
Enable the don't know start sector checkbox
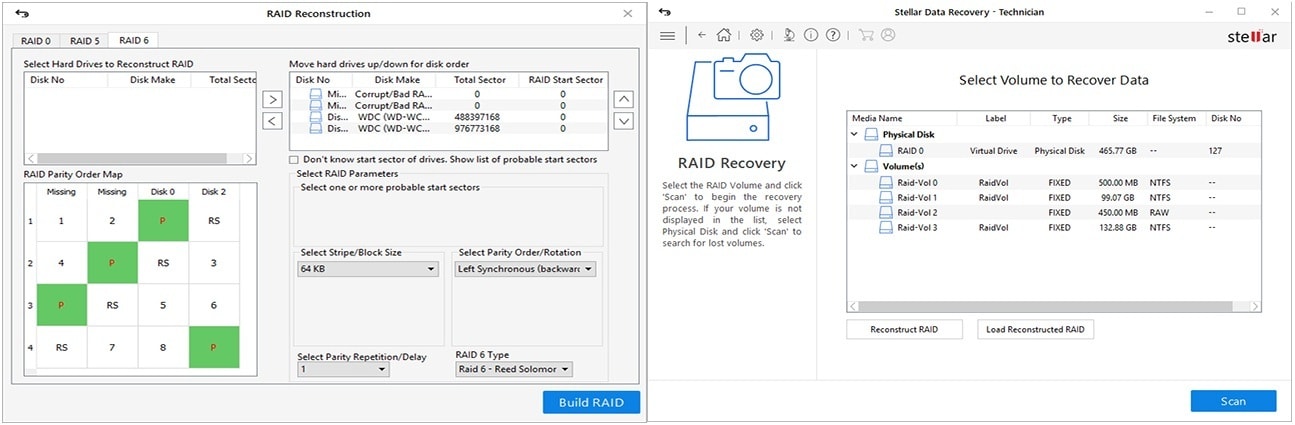[x=294, y=160]
